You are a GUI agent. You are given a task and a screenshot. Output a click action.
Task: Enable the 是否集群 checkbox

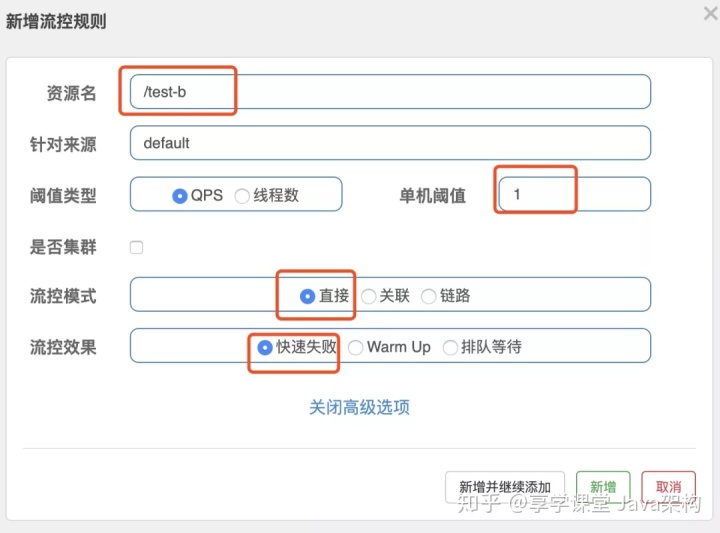point(136,247)
